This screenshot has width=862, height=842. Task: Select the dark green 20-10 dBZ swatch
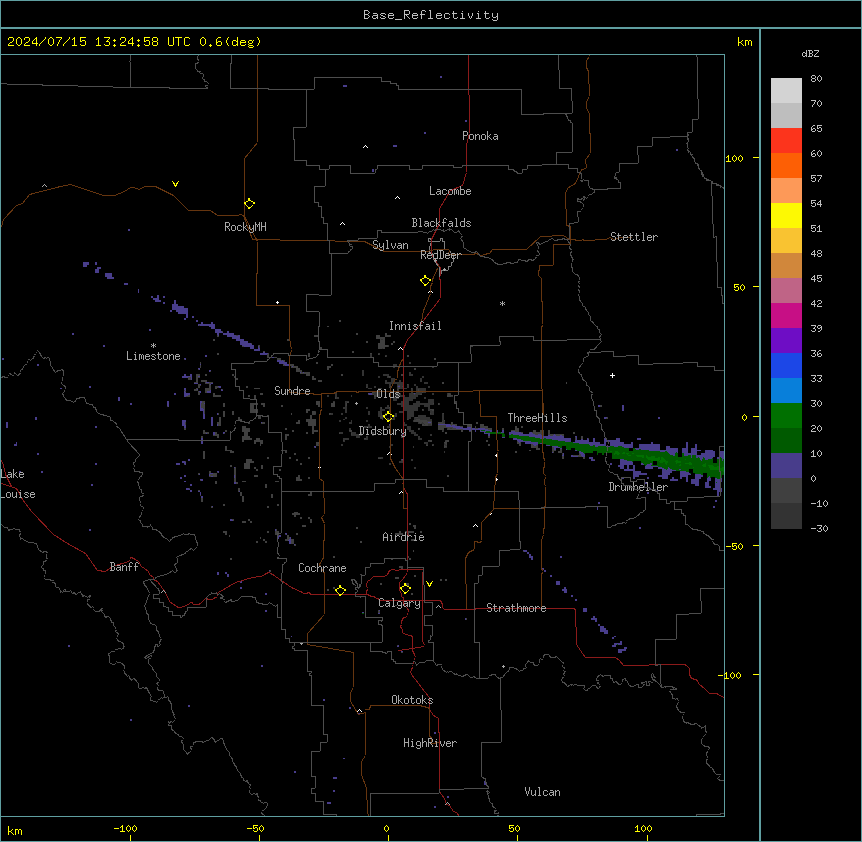click(x=786, y=441)
